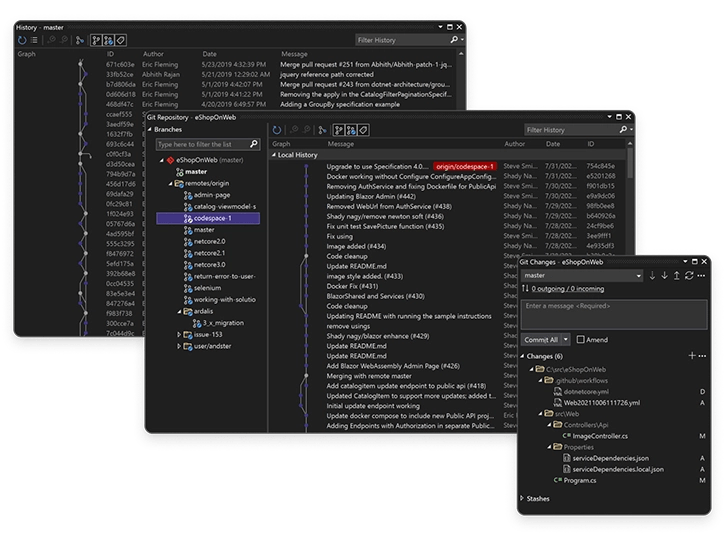Toggle remote branches display in Git Repository toolbar
725x536 pixels.
(351, 130)
